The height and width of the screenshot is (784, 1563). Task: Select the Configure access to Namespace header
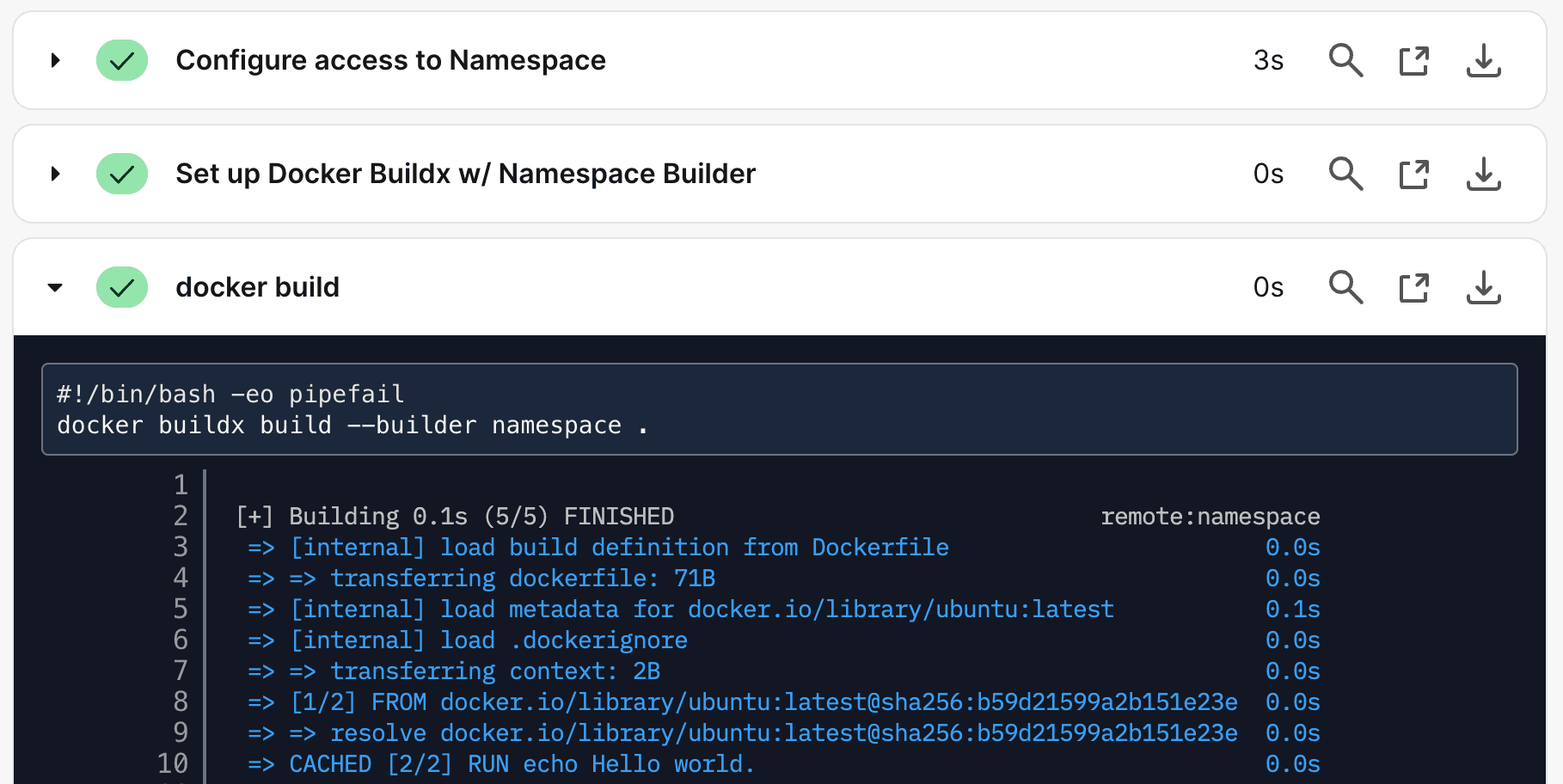click(x=391, y=60)
